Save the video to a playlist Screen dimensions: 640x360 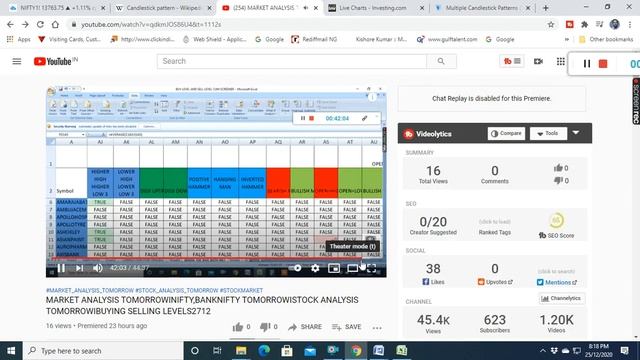(347, 327)
